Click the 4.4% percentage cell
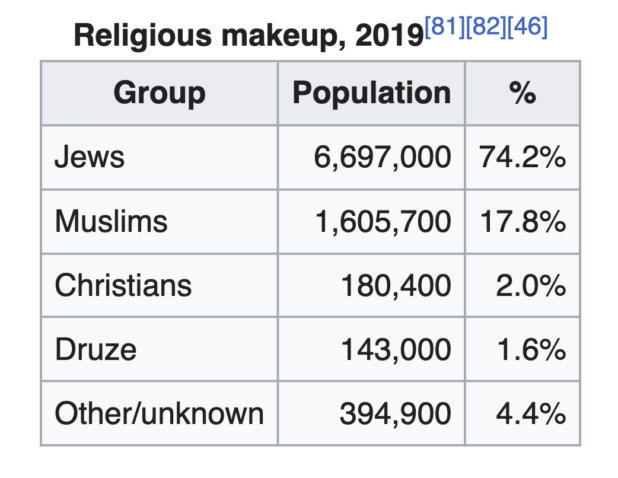The width and height of the screenshot is (618, 478). (530, 413)
